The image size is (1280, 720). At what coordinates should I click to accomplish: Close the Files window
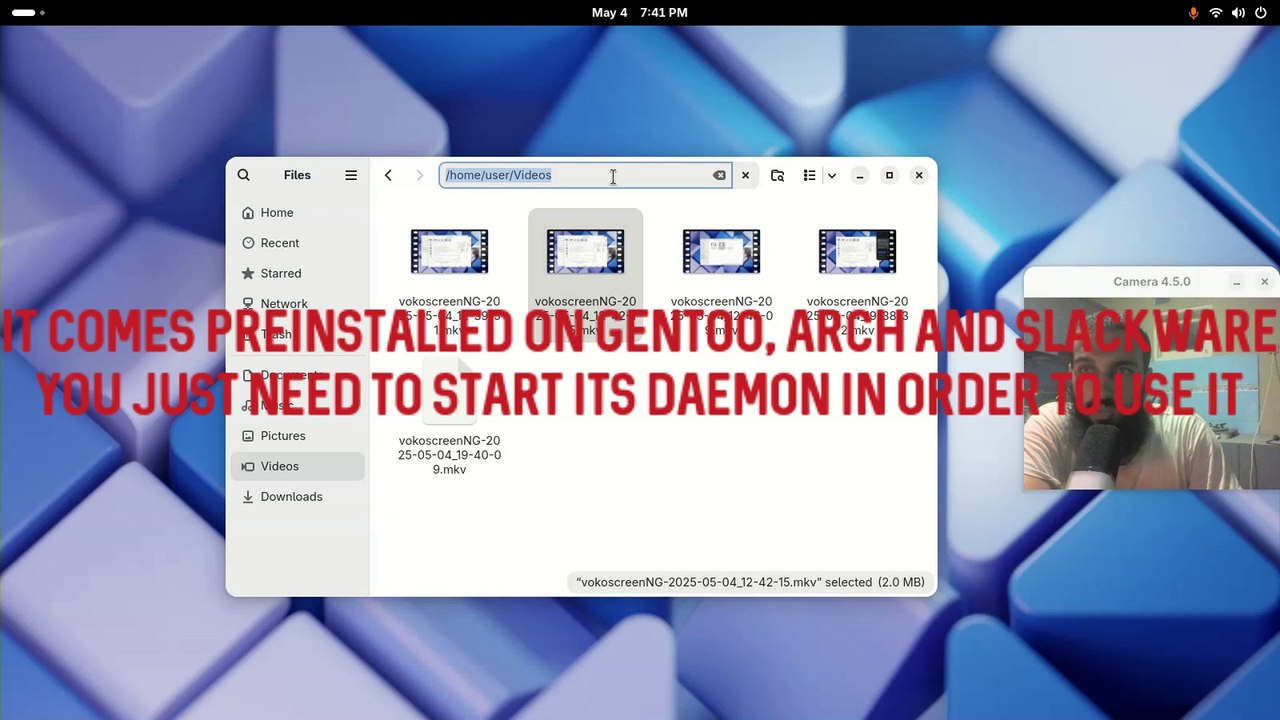pos(919,175)
